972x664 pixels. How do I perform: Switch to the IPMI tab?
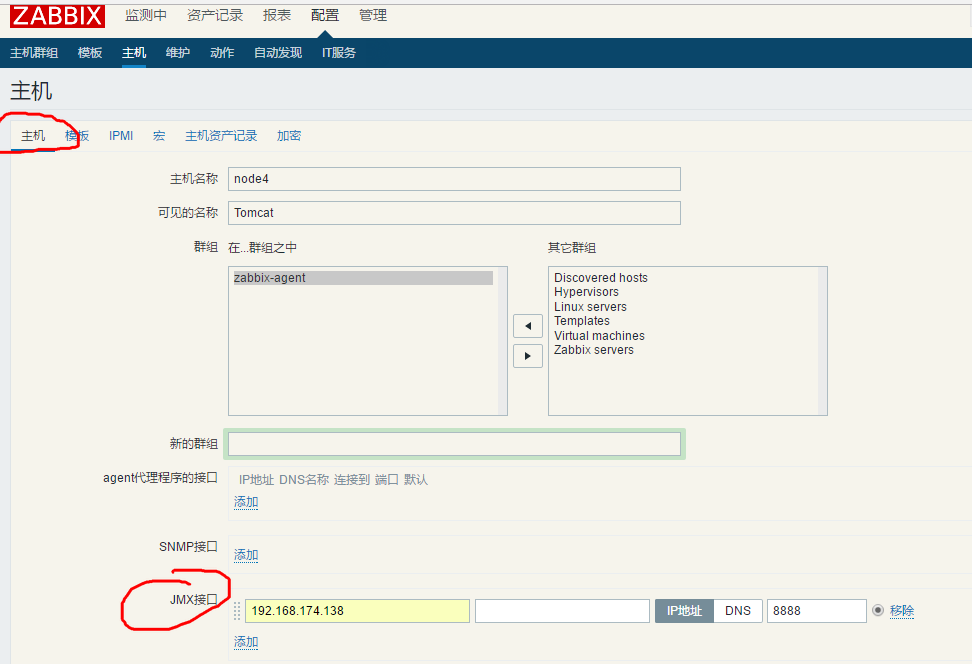click(121, 136)
